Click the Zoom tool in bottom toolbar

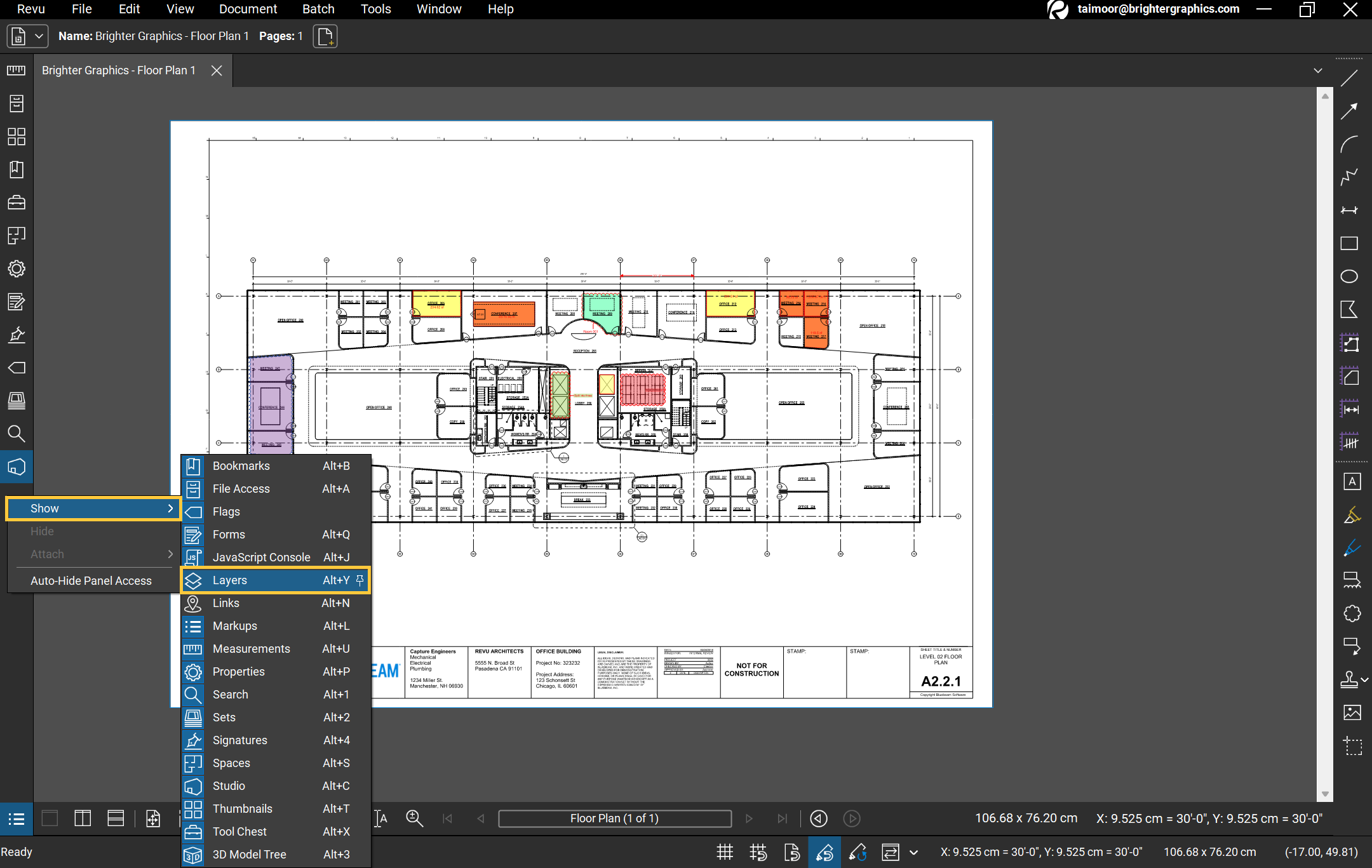pos(414,818)
